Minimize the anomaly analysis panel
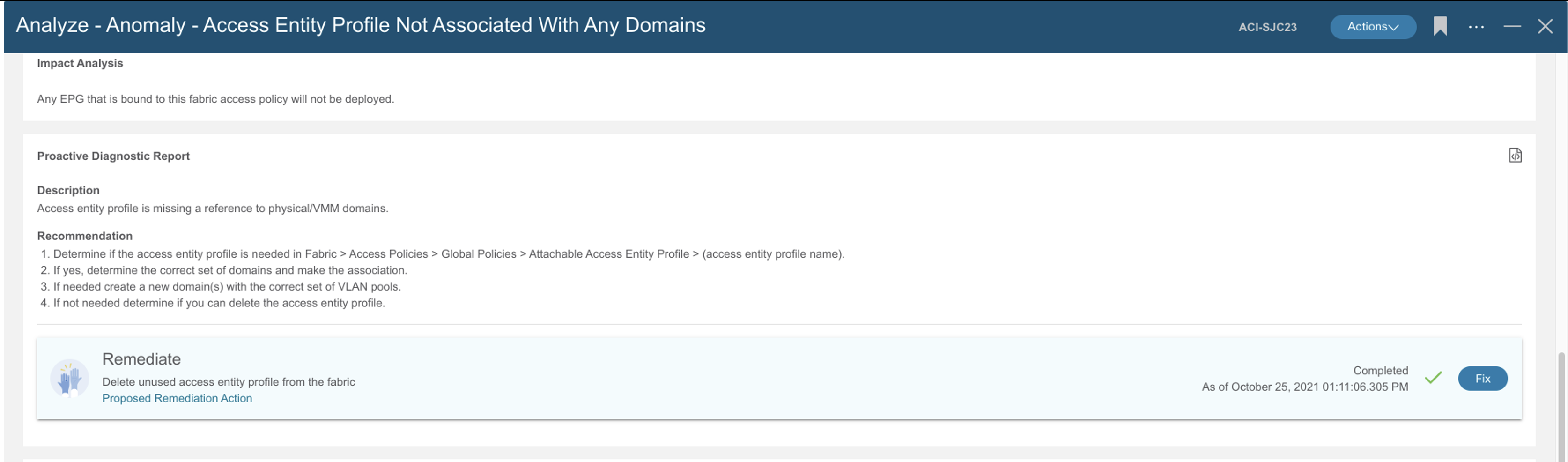1568x462 pixels. [x=1512, y=26]
